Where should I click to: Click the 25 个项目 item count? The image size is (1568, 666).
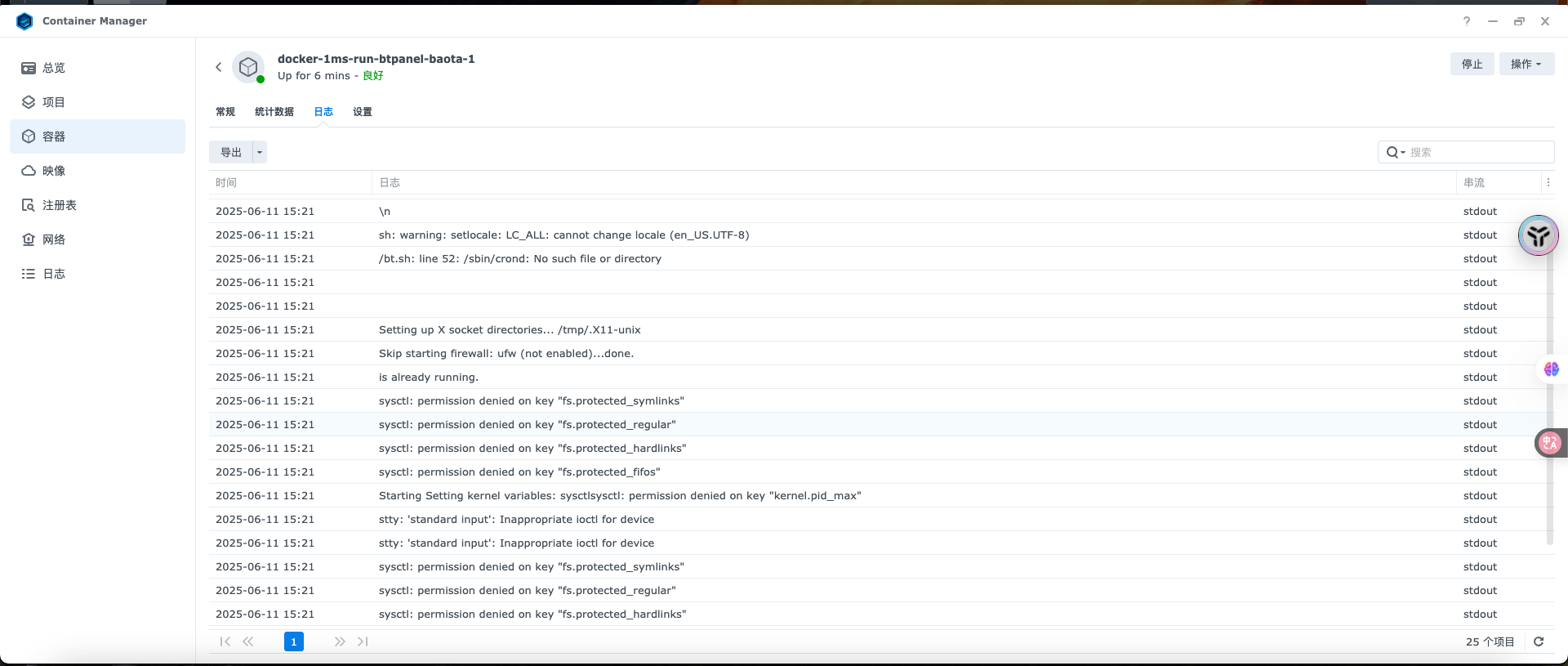[x=1490, y=641]
